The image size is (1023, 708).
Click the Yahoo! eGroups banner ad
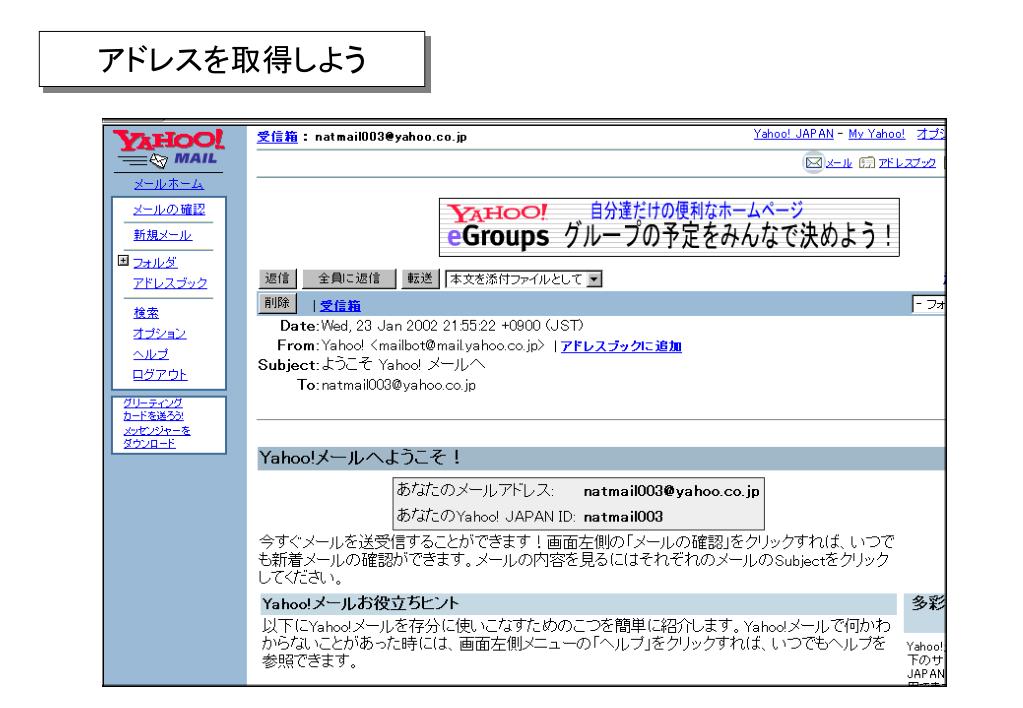669,227
